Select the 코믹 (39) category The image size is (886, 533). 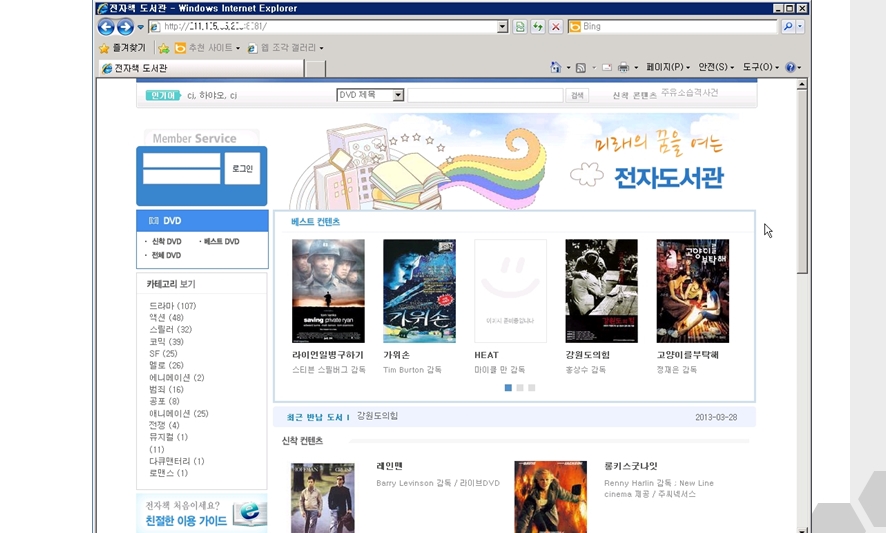[x=166, y=342]
